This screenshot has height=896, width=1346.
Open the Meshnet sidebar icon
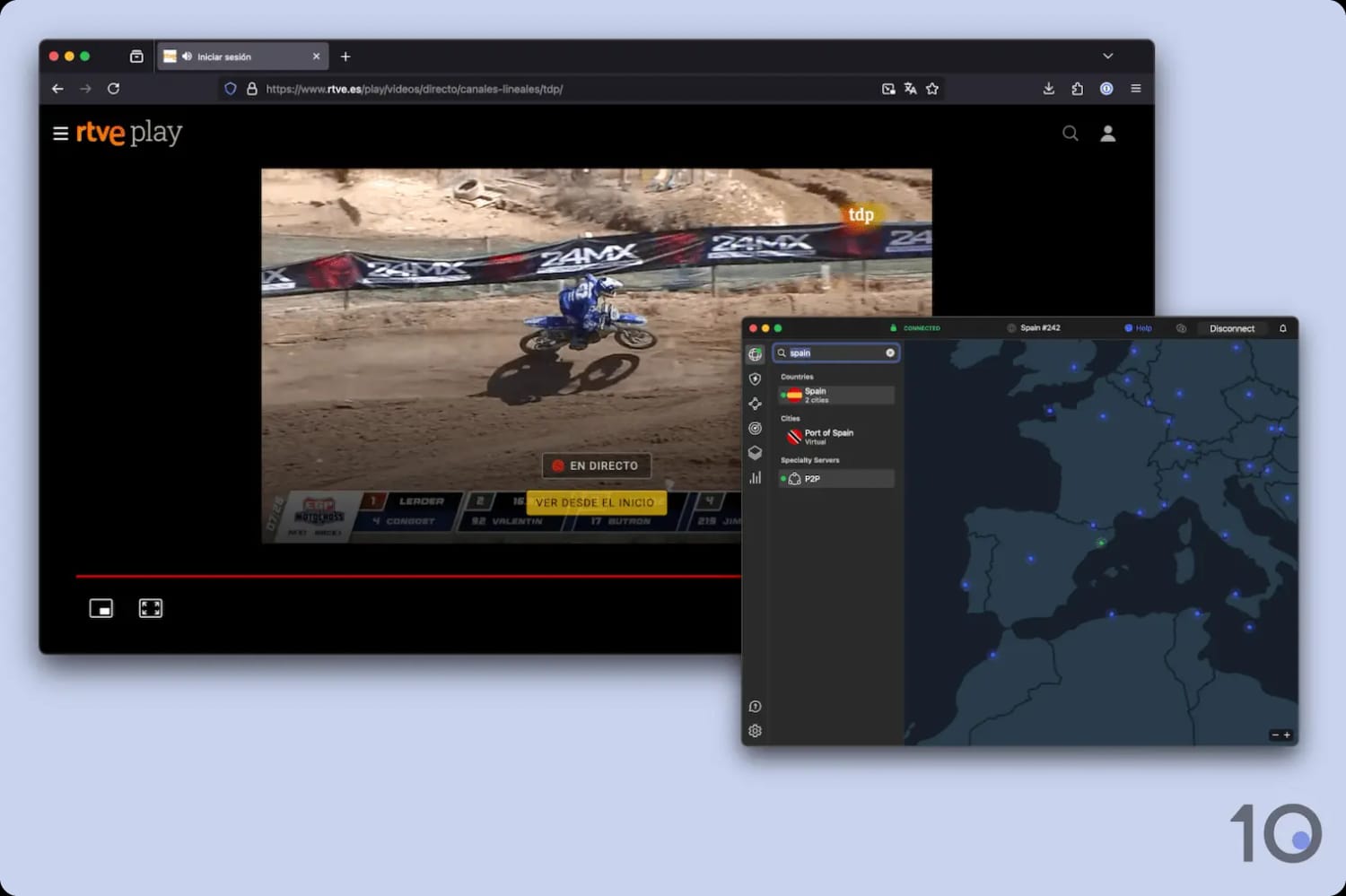pyautogui.click(x=755, y=404)
